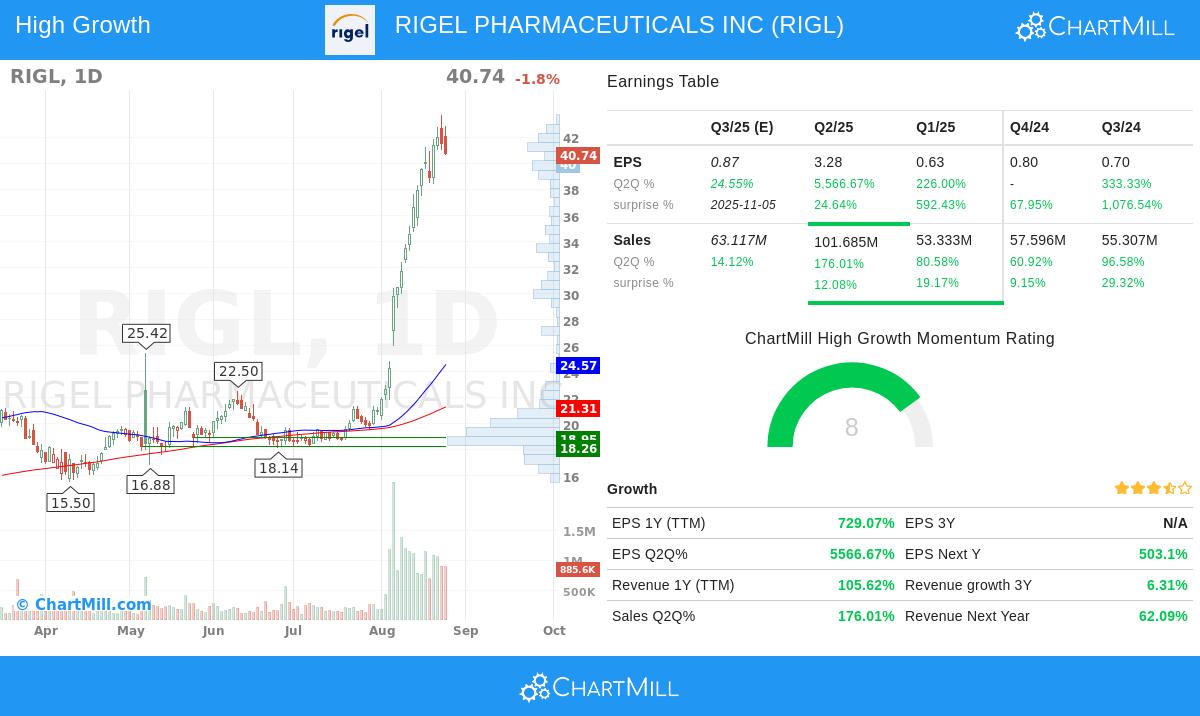Click the -1.8% daily change value

coord(537,79)
